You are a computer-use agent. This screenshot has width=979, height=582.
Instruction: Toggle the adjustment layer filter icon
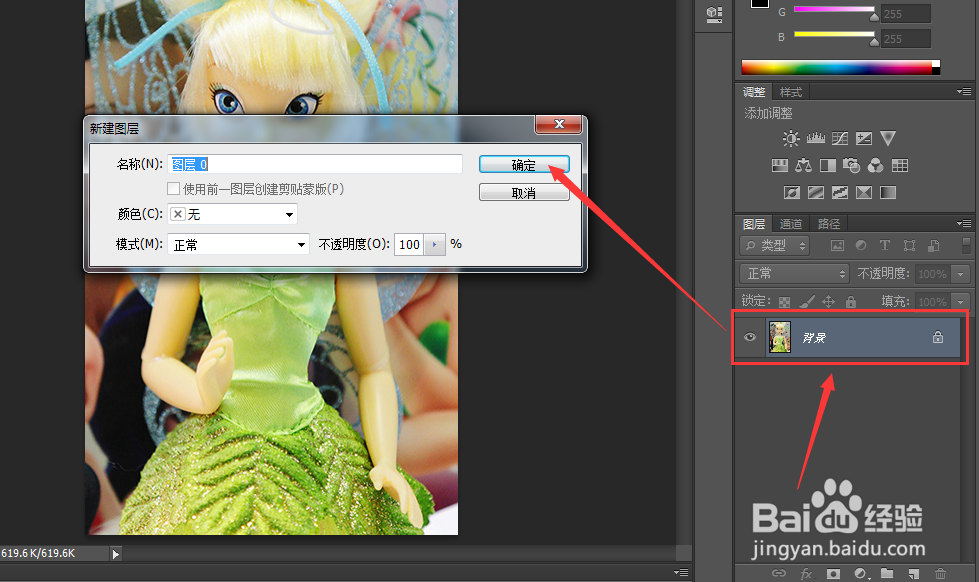point(861,245)
